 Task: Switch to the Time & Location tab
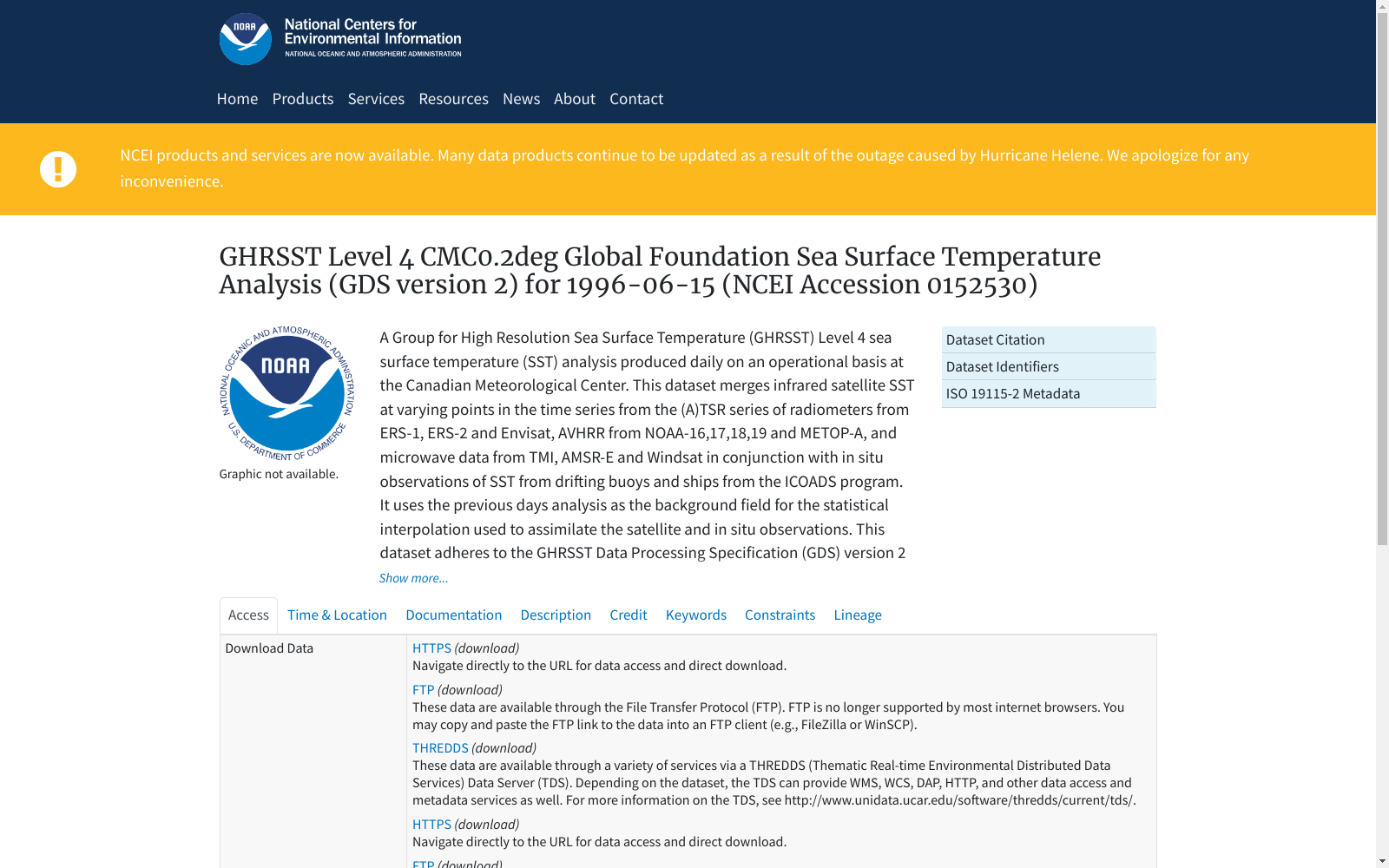point(337,615)
